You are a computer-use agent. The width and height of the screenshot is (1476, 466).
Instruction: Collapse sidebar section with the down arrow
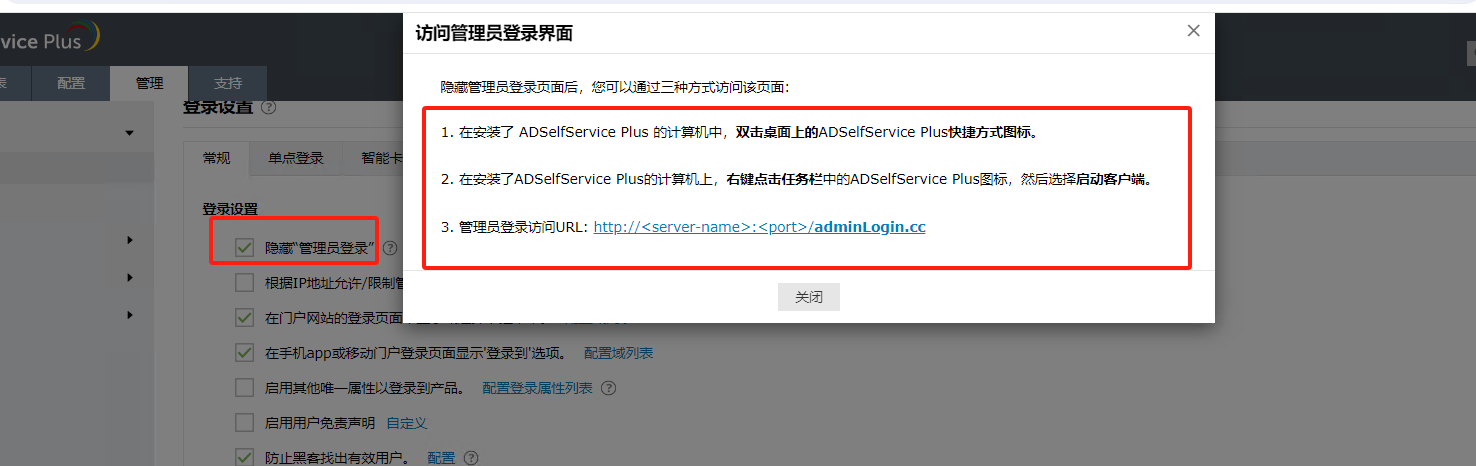tap(129, 133)
